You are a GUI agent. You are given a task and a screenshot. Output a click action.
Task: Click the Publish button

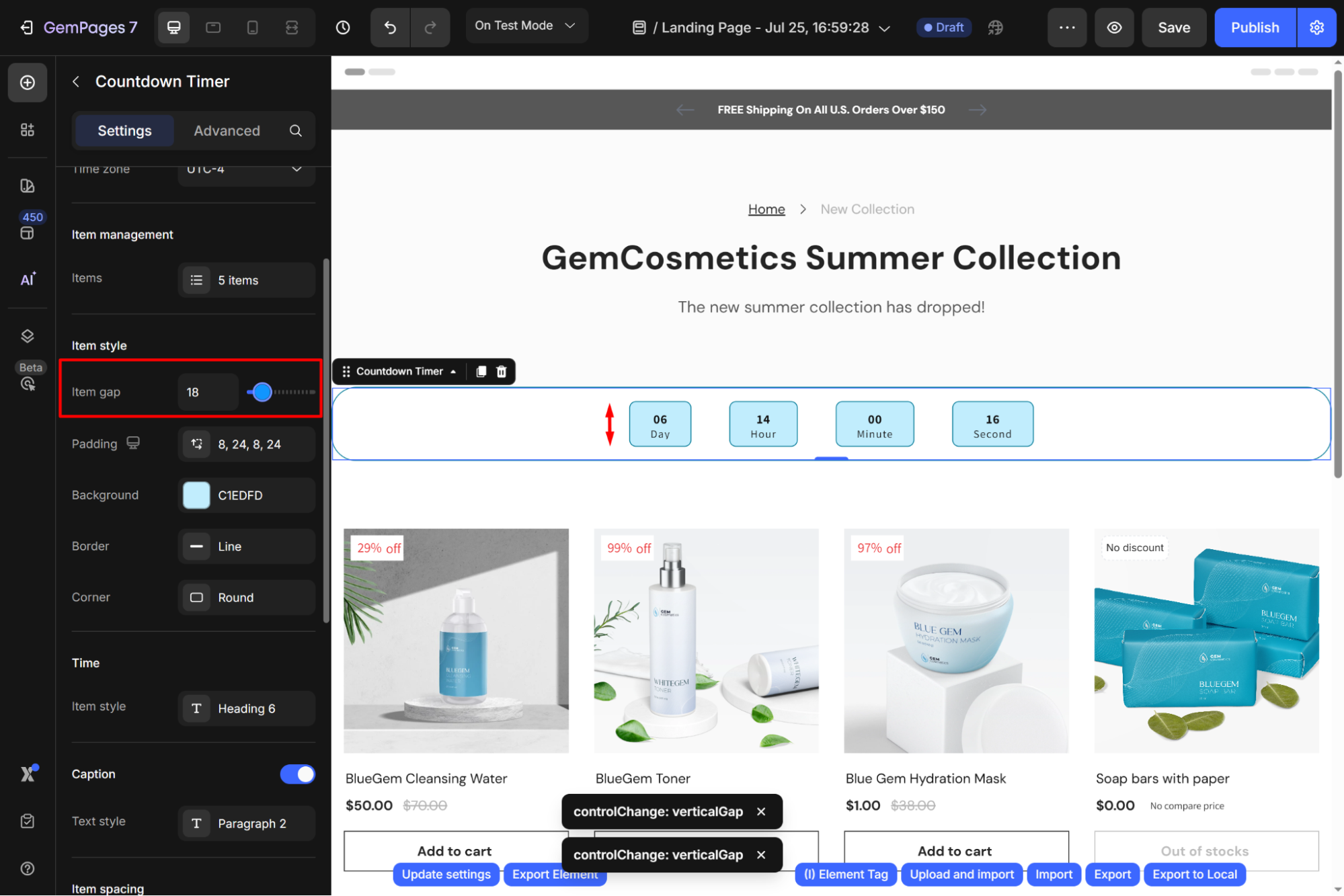[x=1255, y=28]
